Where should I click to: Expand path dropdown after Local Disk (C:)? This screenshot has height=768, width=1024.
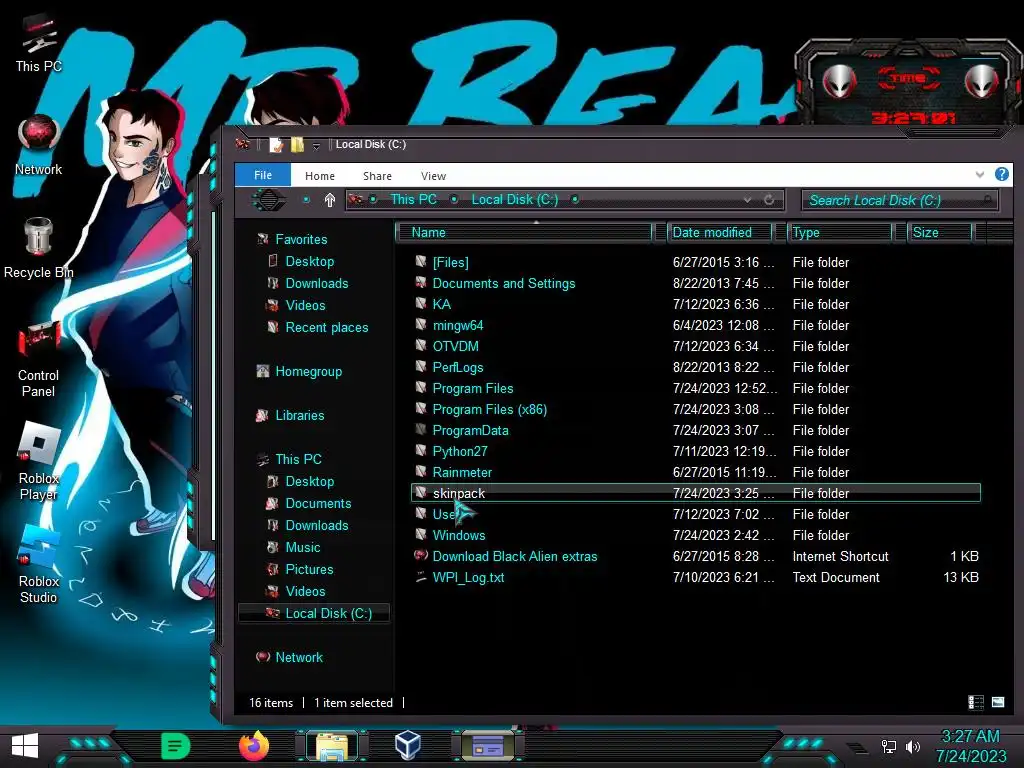tap(575, 200)
